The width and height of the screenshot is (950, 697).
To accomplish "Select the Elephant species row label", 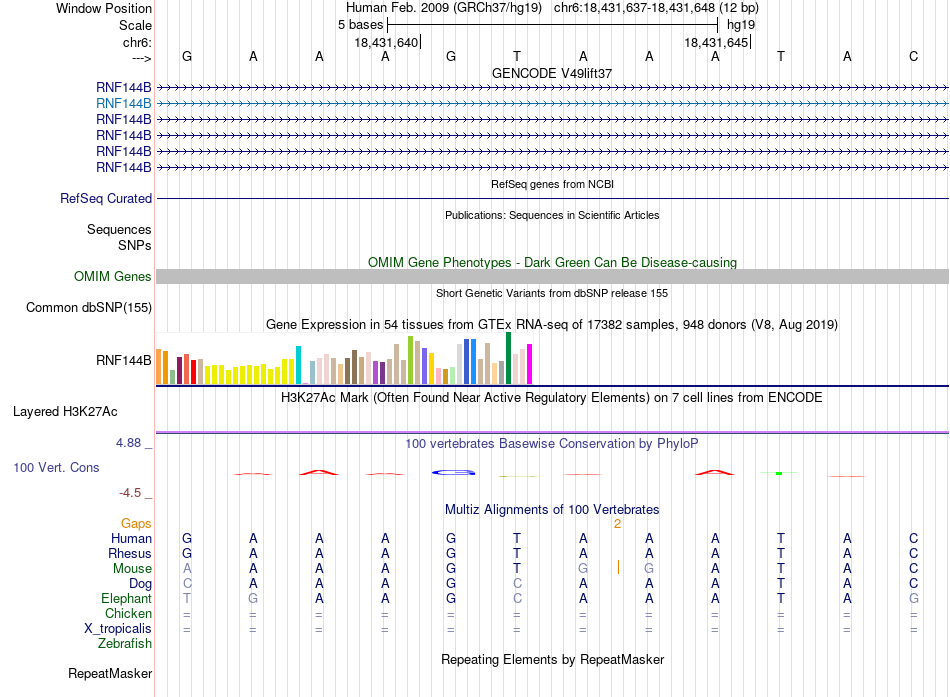I will 126,598.
